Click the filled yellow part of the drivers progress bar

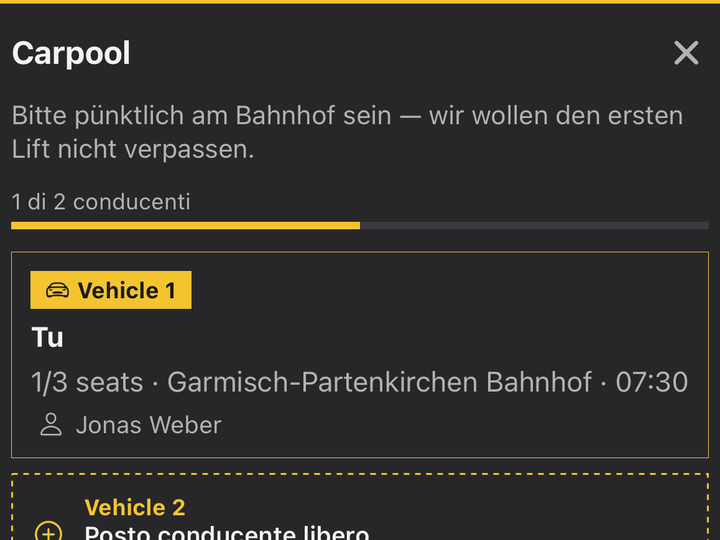[x=186, y=225]
